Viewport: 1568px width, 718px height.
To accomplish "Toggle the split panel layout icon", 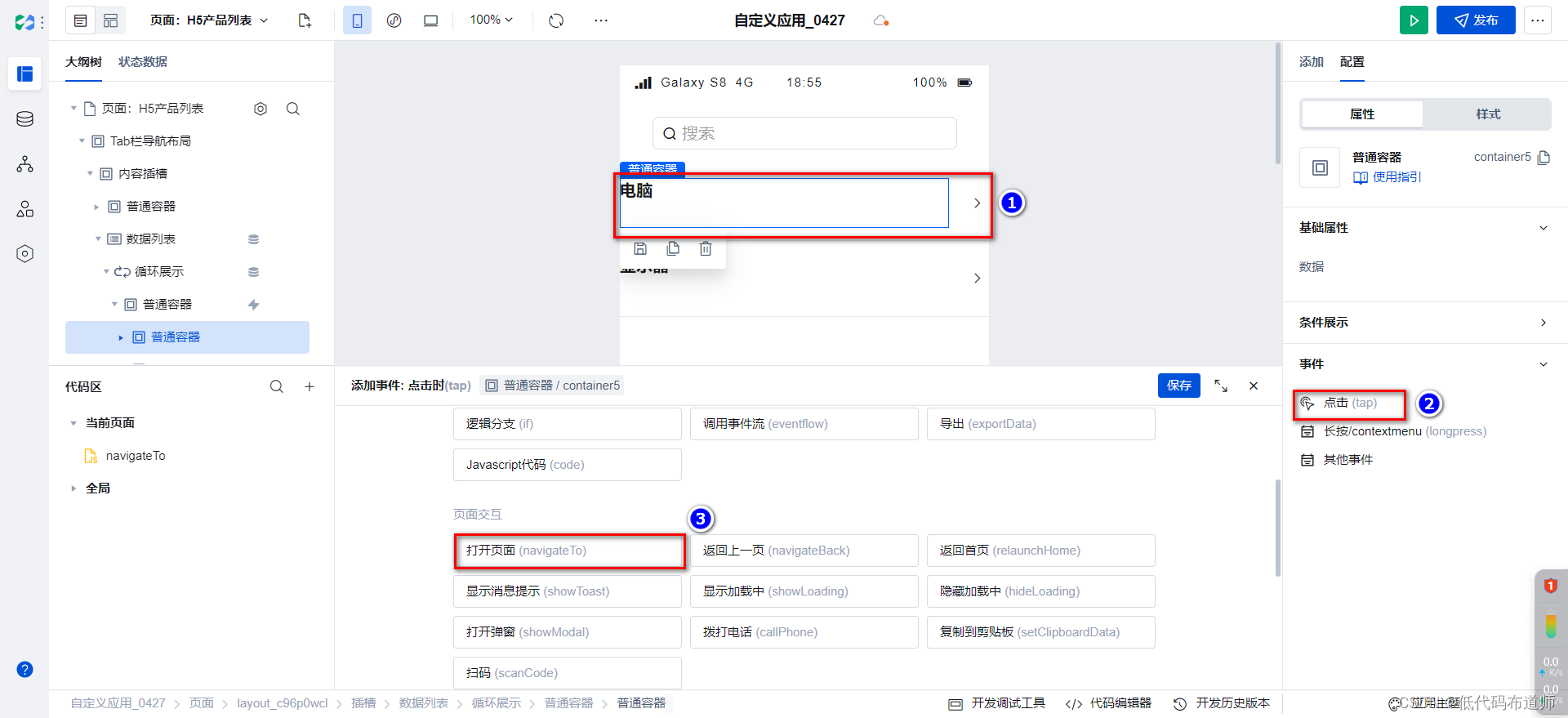I will [110, 20].
